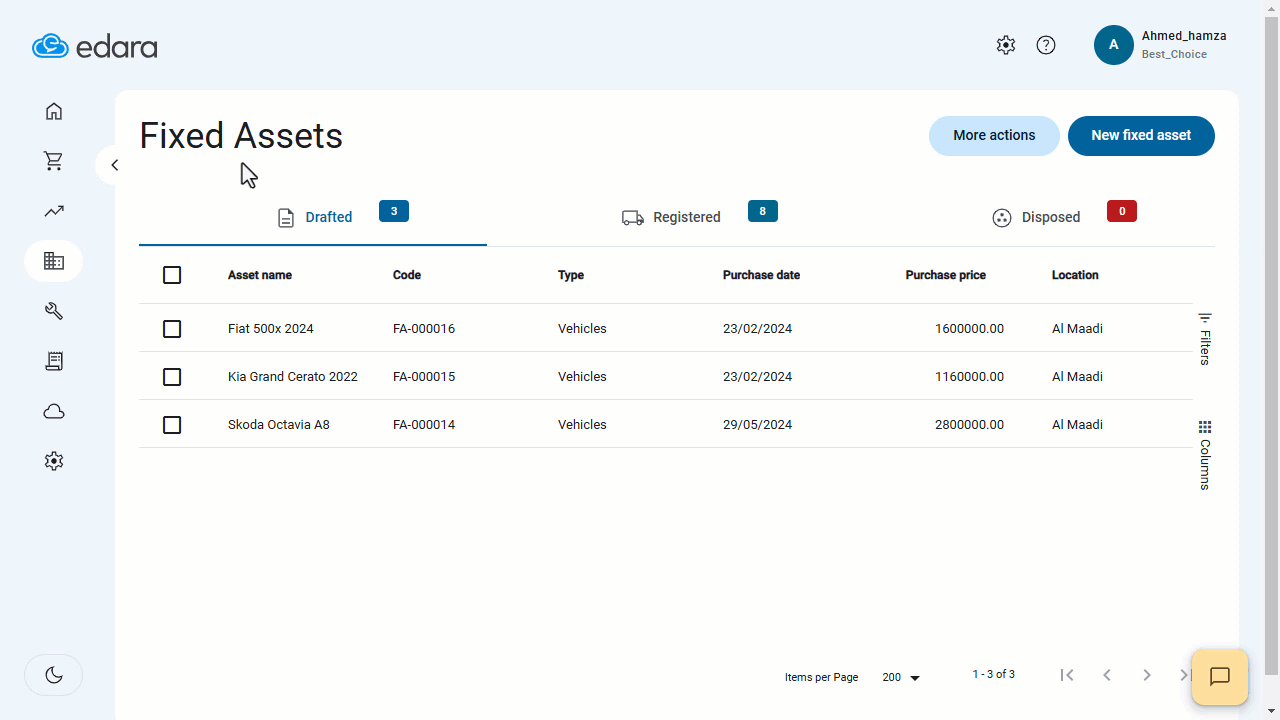Click the Skoda Octavia A8 asset name
Screen dimensions: 1280x720
tap(279, 425)
